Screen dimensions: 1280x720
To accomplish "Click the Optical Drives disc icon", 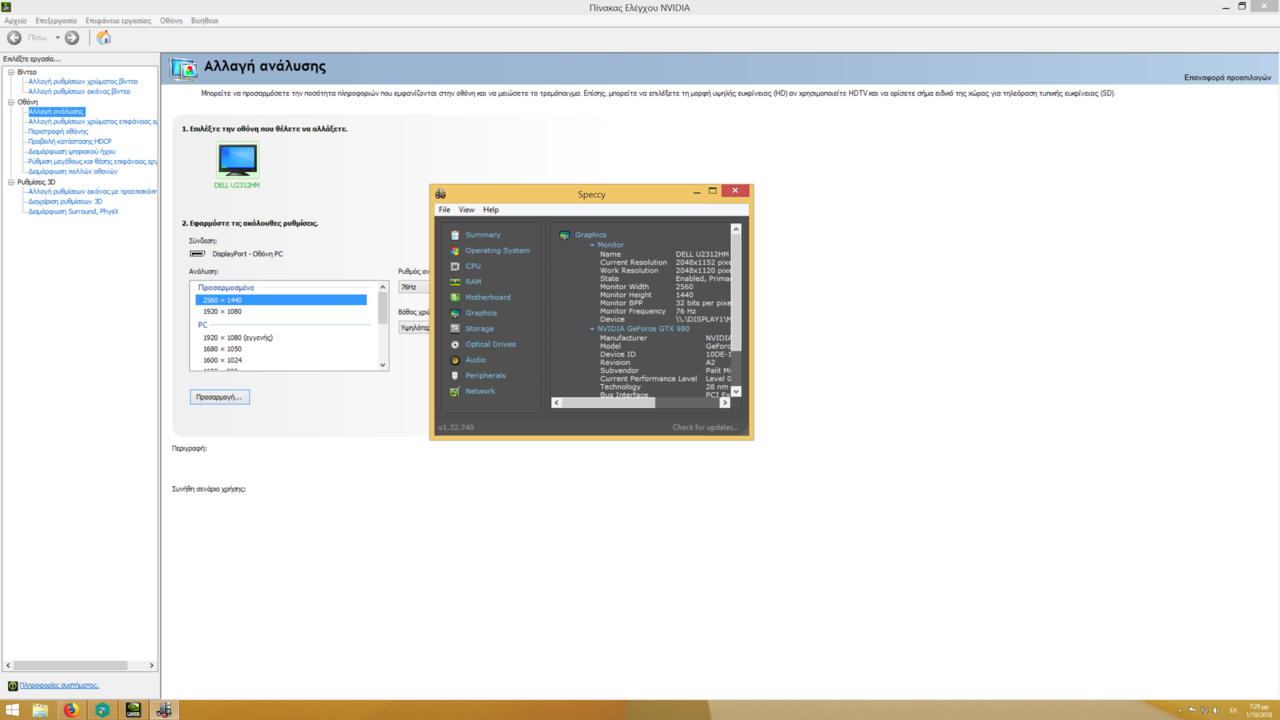I will (x=455, y=344).
